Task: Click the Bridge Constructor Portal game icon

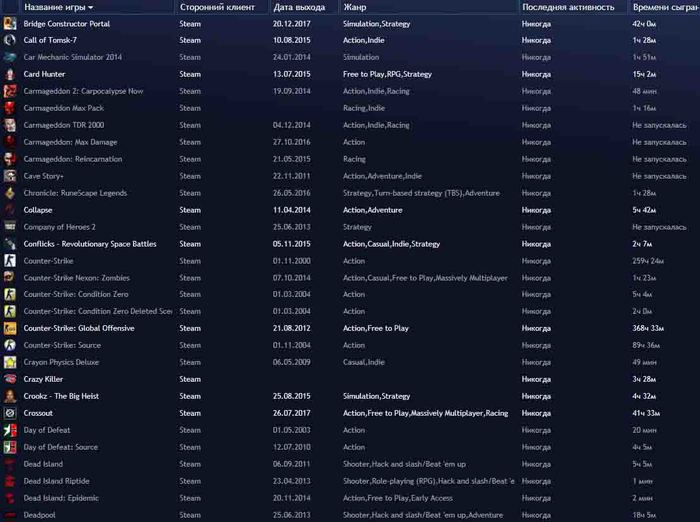Action: (10, 23)
